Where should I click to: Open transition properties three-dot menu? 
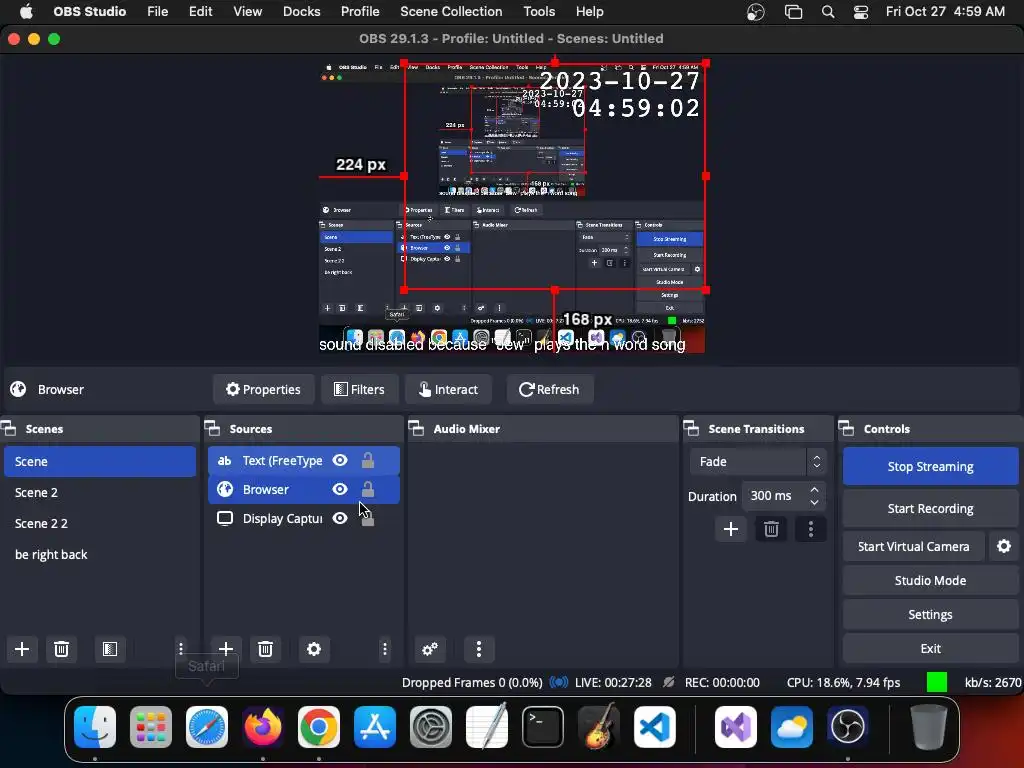[x=810, y=529]
